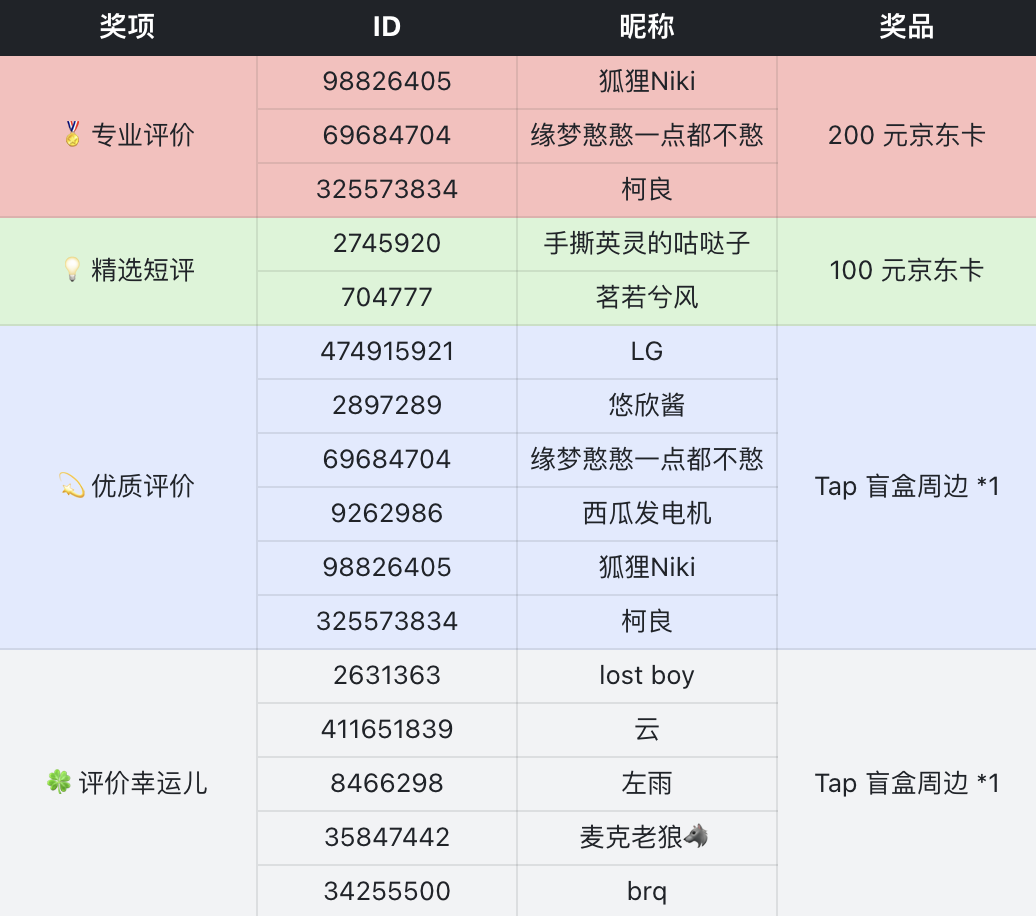
Task: Click the nickname brq
Action: pos(646,891)
